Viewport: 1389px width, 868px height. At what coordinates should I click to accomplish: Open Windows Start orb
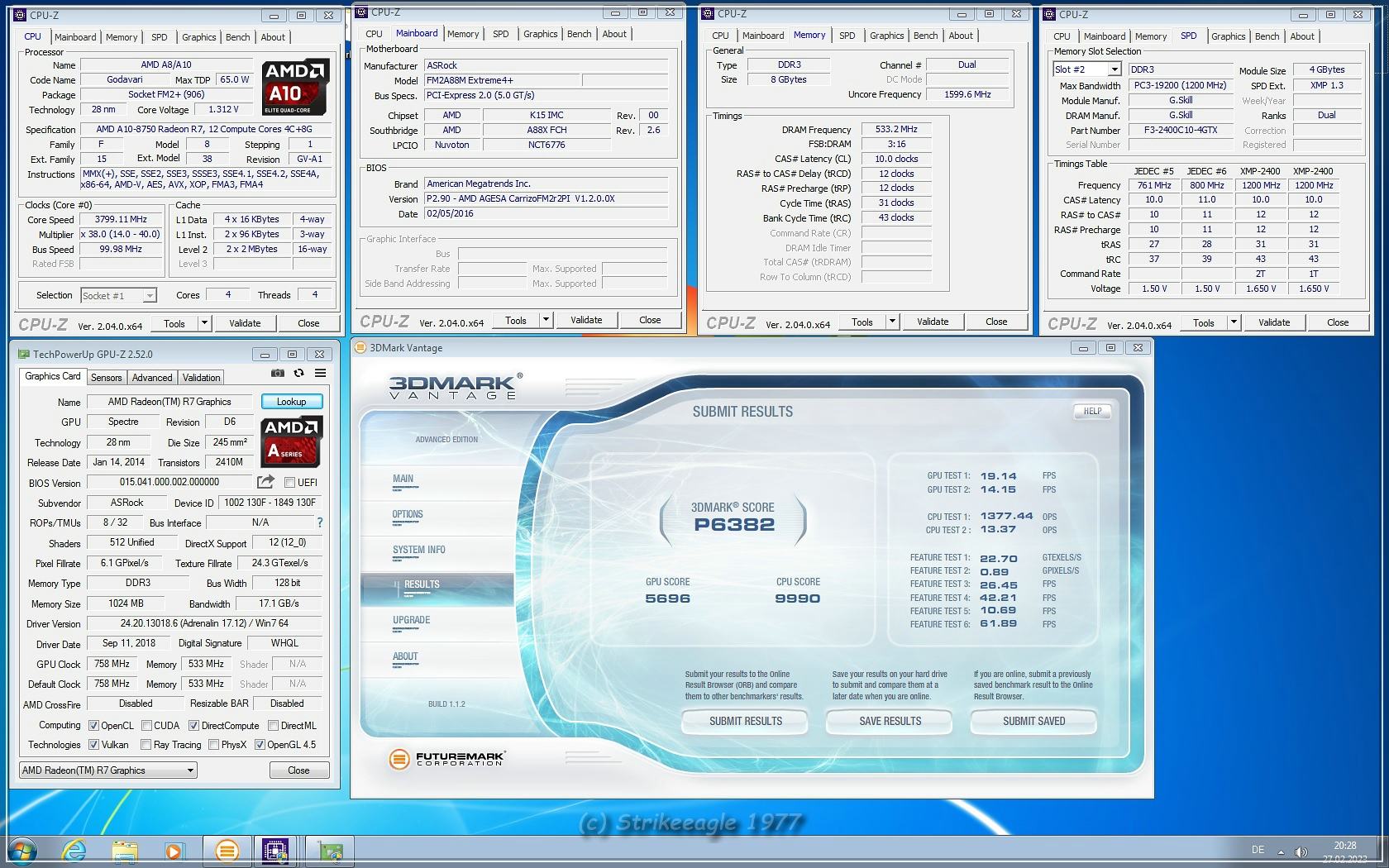(x=22, y=851)
